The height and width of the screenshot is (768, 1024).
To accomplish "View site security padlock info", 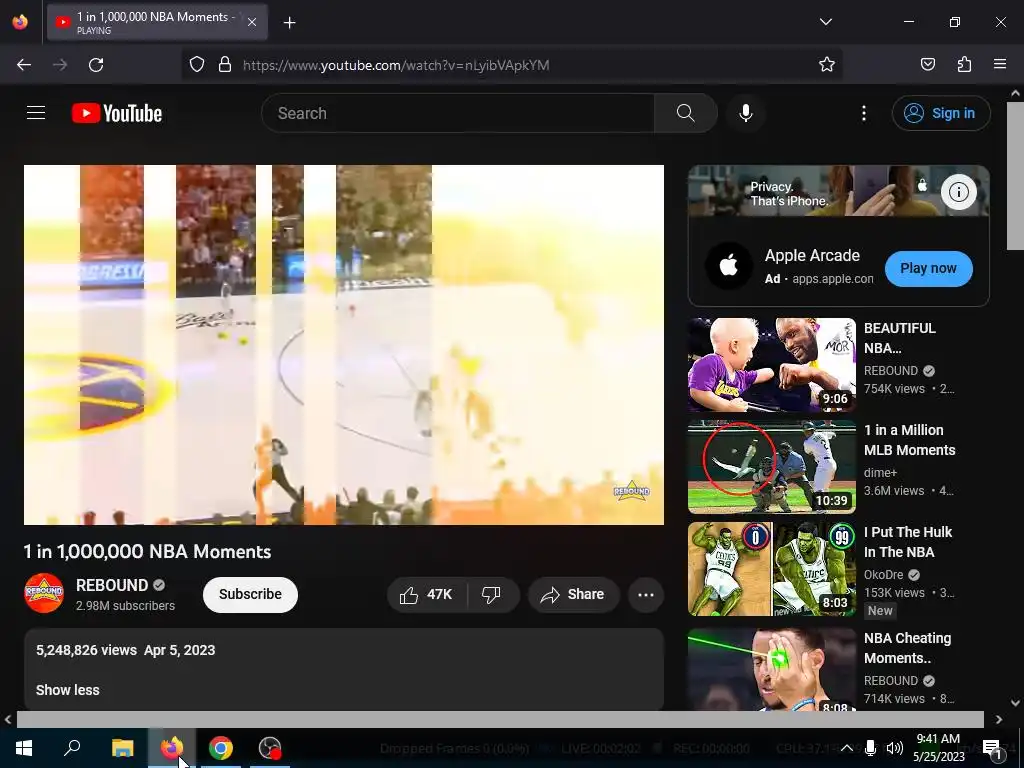I will [x=225, y=65].
